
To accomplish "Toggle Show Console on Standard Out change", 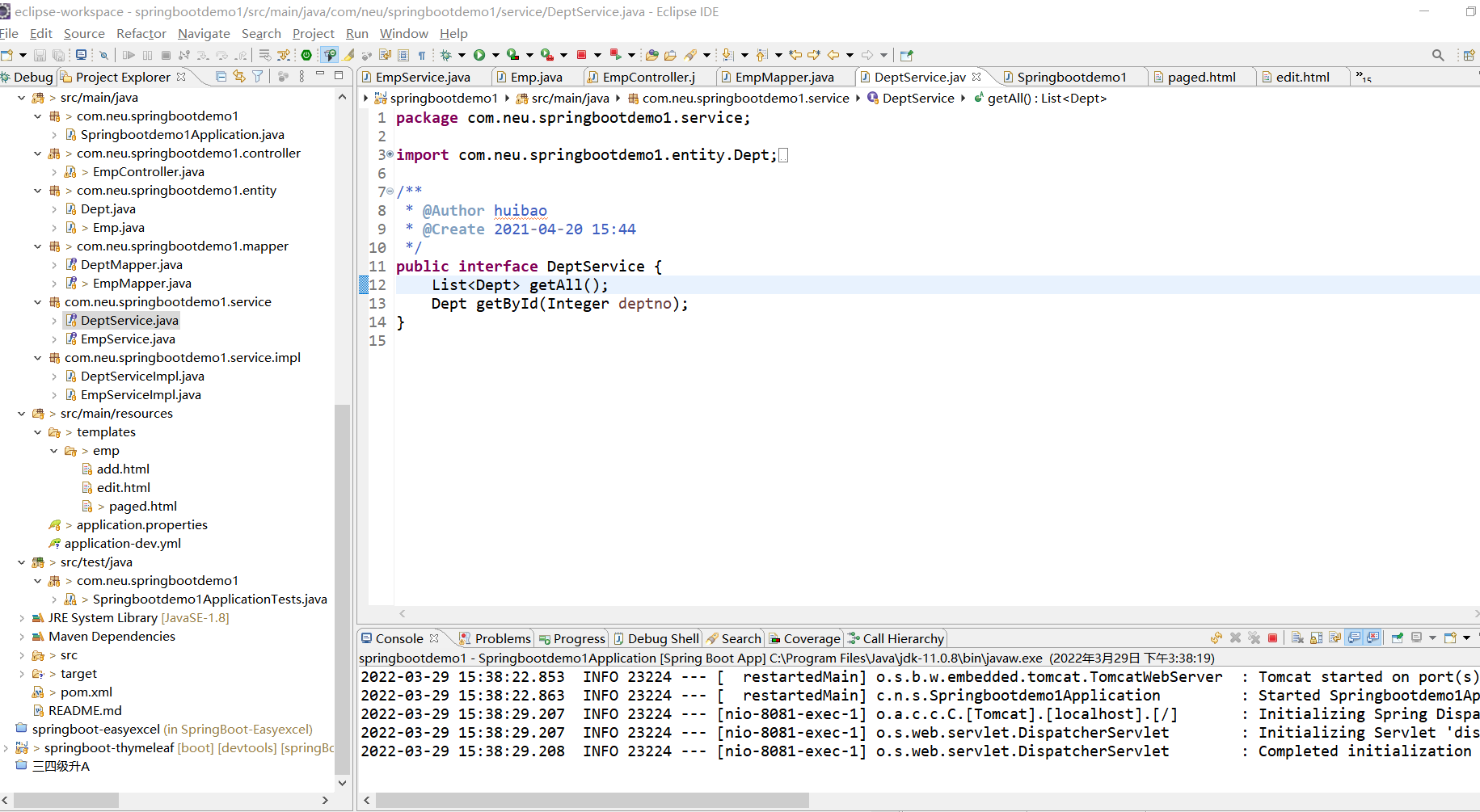I will click(x=1355, y=638).
